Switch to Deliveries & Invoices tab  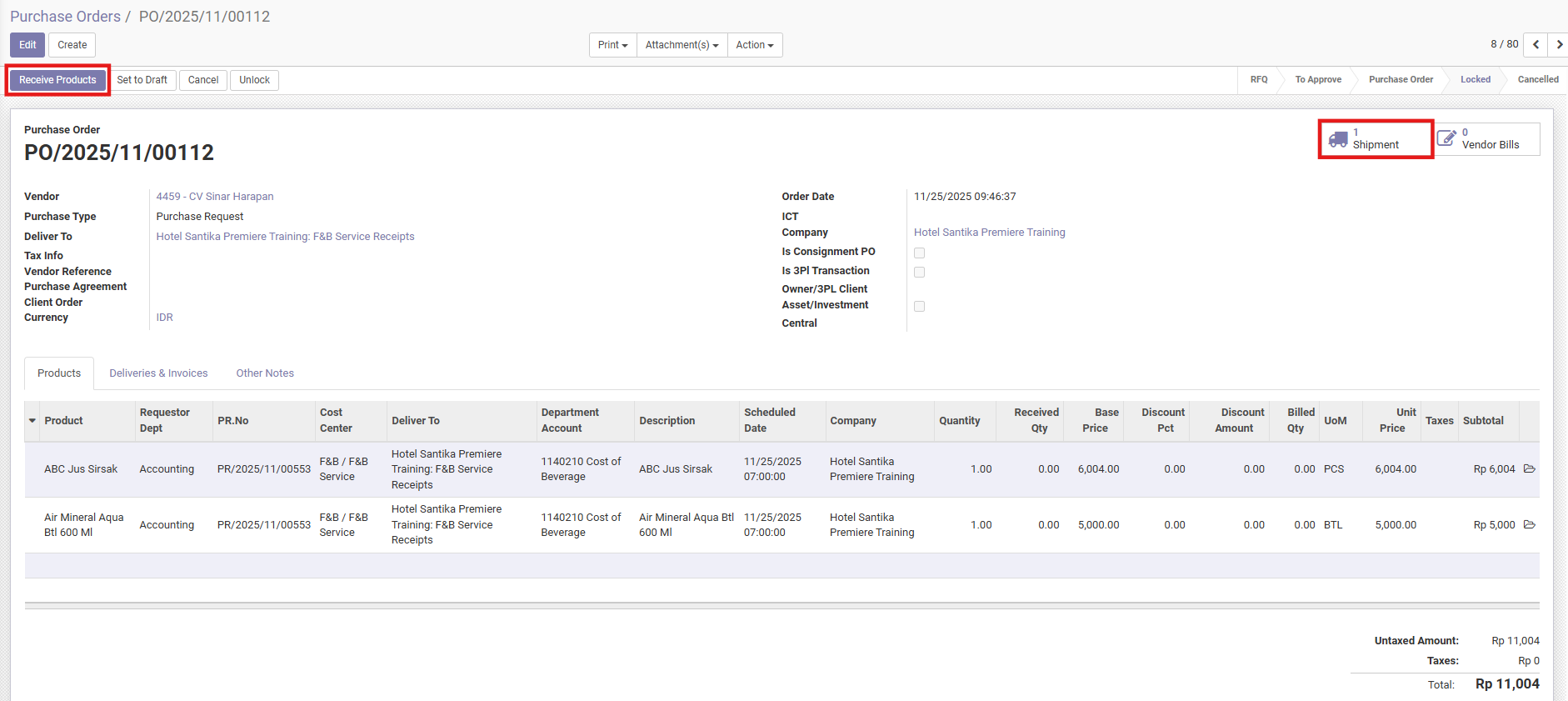coord(158,373)
